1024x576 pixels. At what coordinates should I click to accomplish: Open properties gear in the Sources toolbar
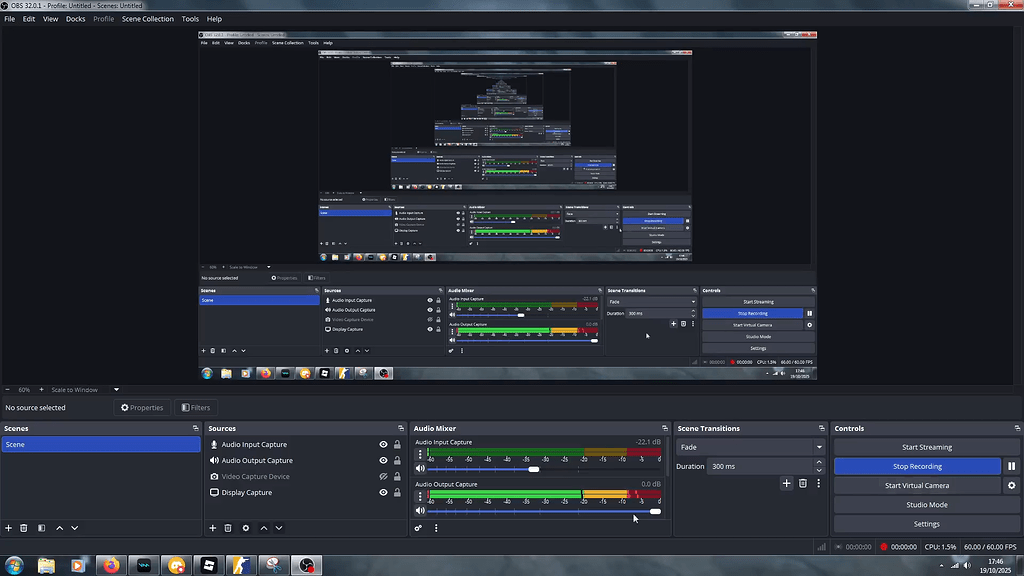coord(245,527)
